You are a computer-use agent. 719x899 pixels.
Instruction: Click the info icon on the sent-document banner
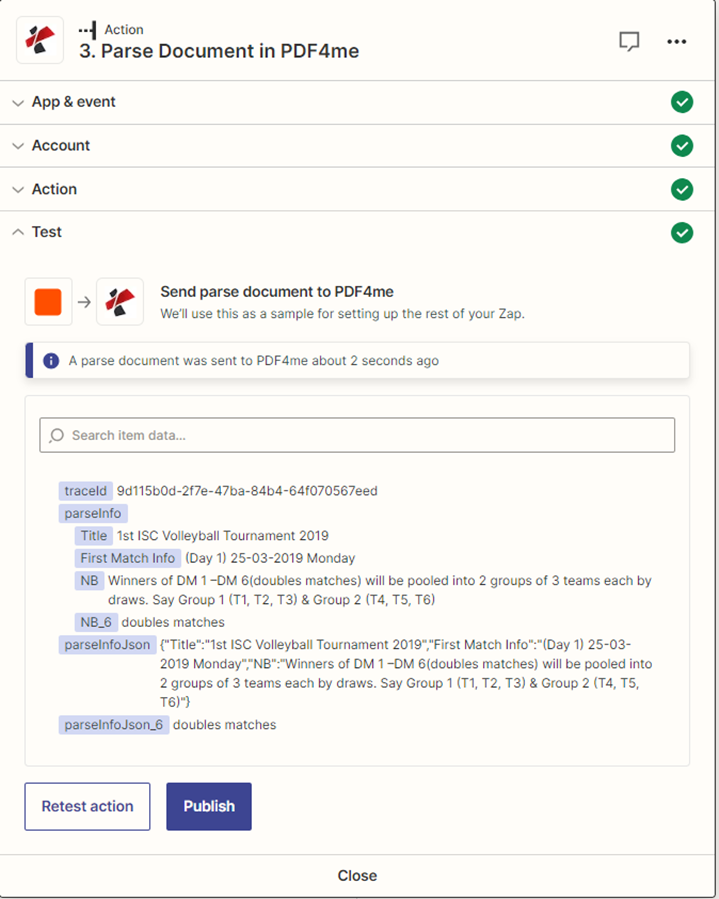(x=52, y=360)
